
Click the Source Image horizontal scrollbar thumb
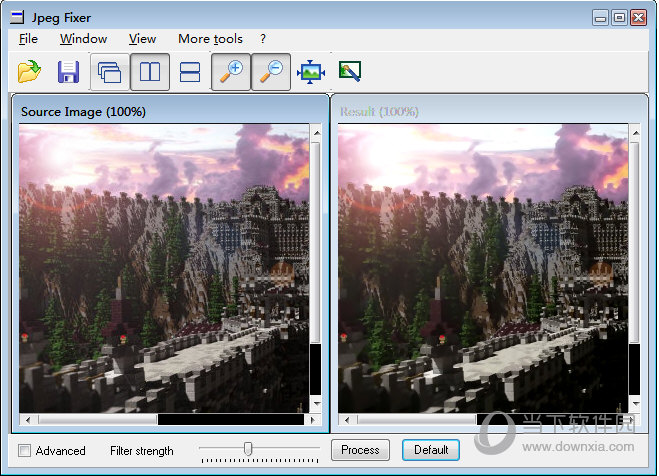tap(98, 420)
